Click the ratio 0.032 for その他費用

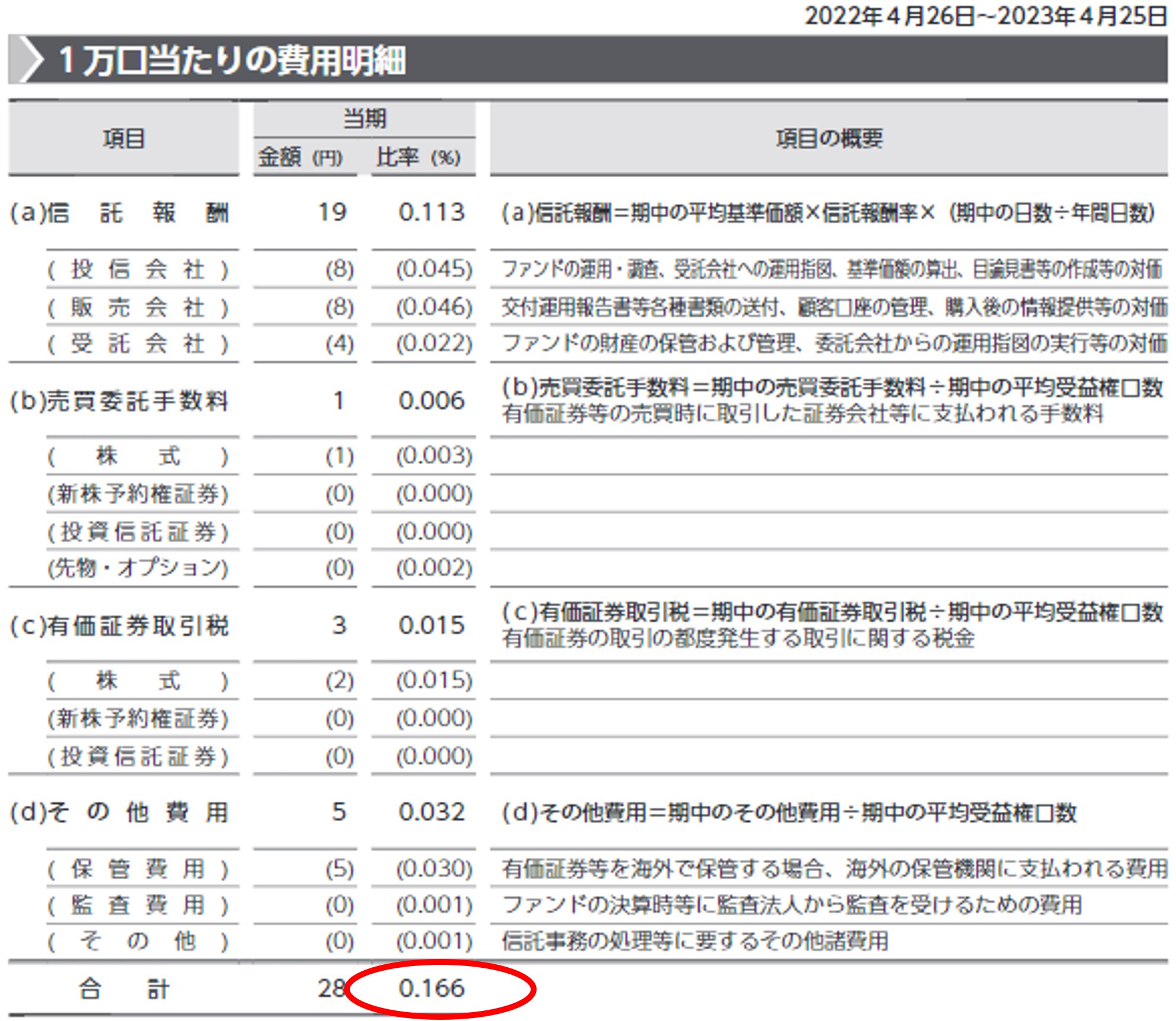click(431, 812)
